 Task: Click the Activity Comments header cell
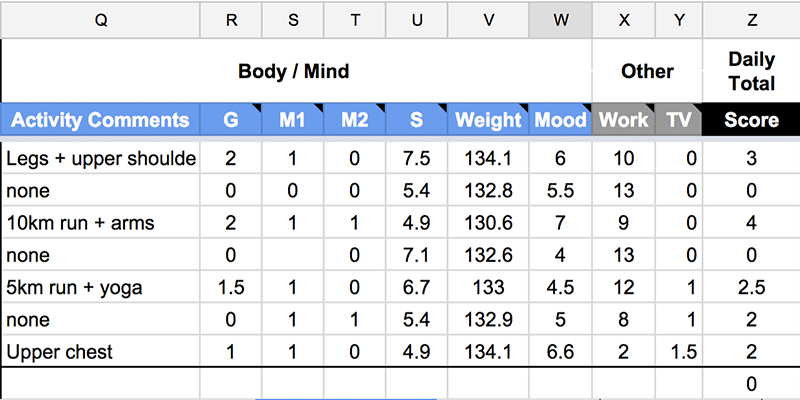[101, 120]
